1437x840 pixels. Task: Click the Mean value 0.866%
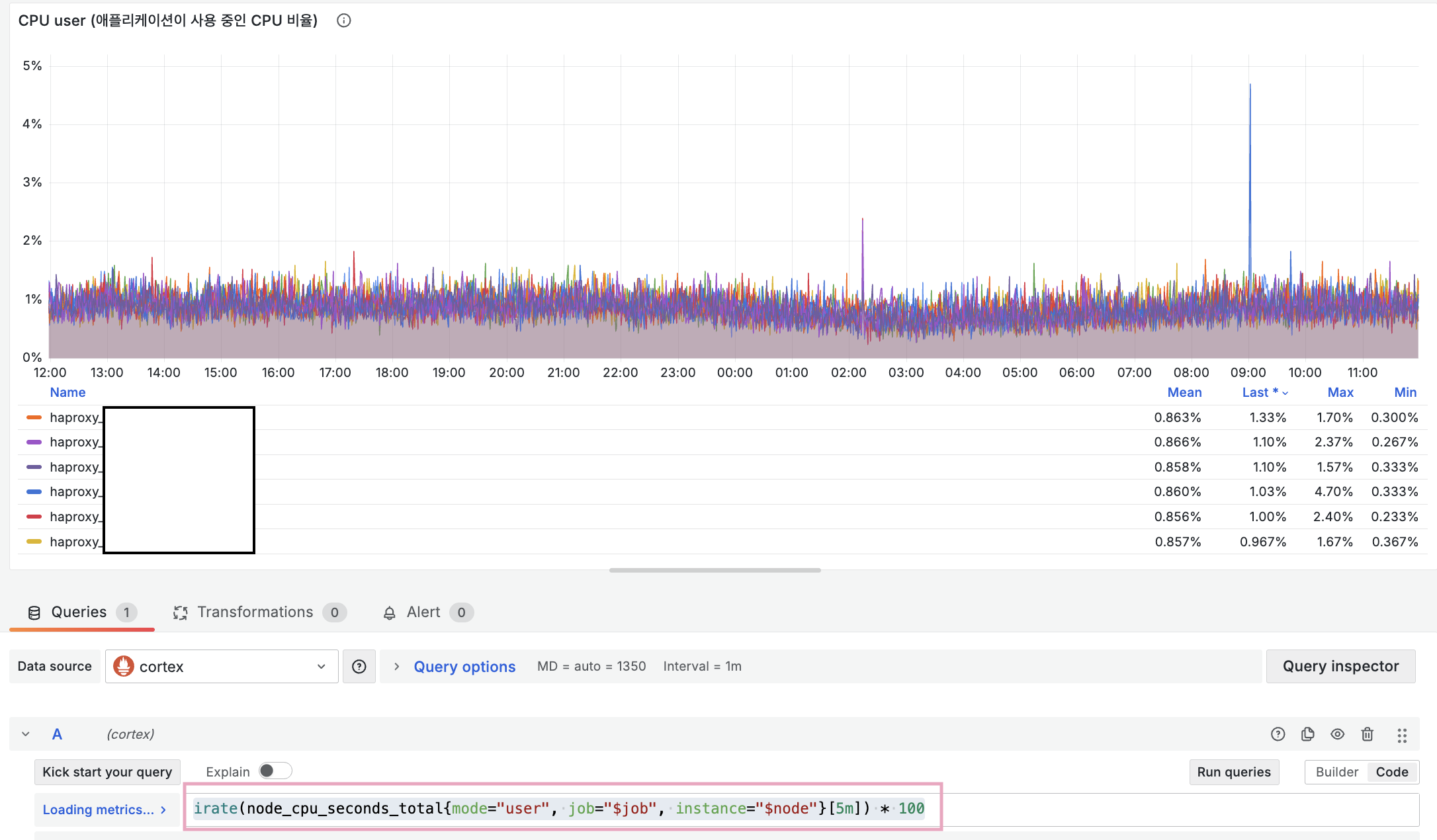[1178, 442]
